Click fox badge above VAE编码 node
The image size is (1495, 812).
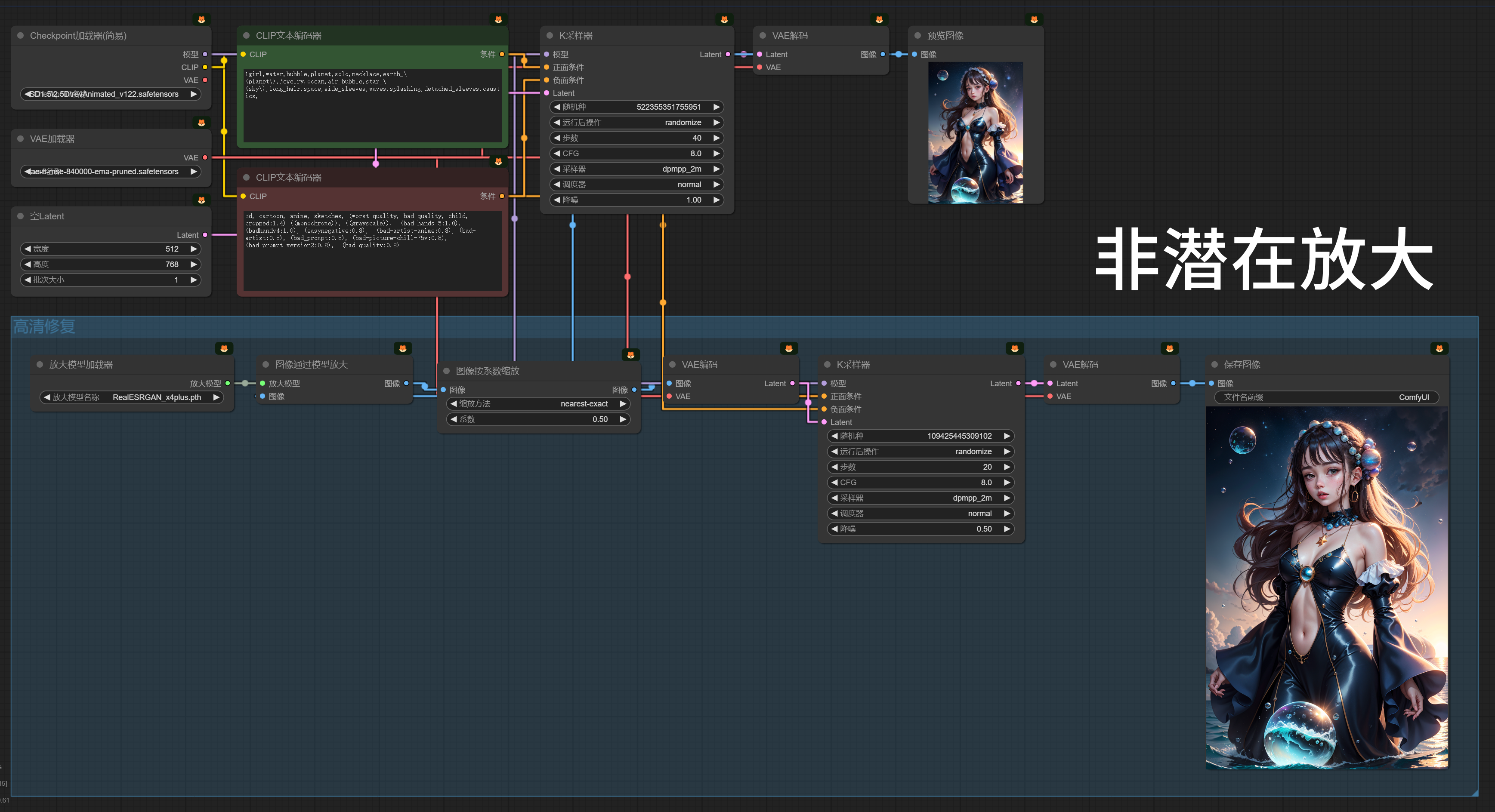click(x=789, y=348)
